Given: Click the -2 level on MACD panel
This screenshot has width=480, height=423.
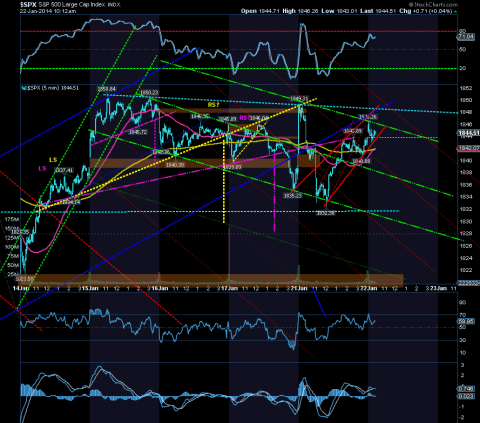Looking at the screenshot, I should tap(462, 417).
